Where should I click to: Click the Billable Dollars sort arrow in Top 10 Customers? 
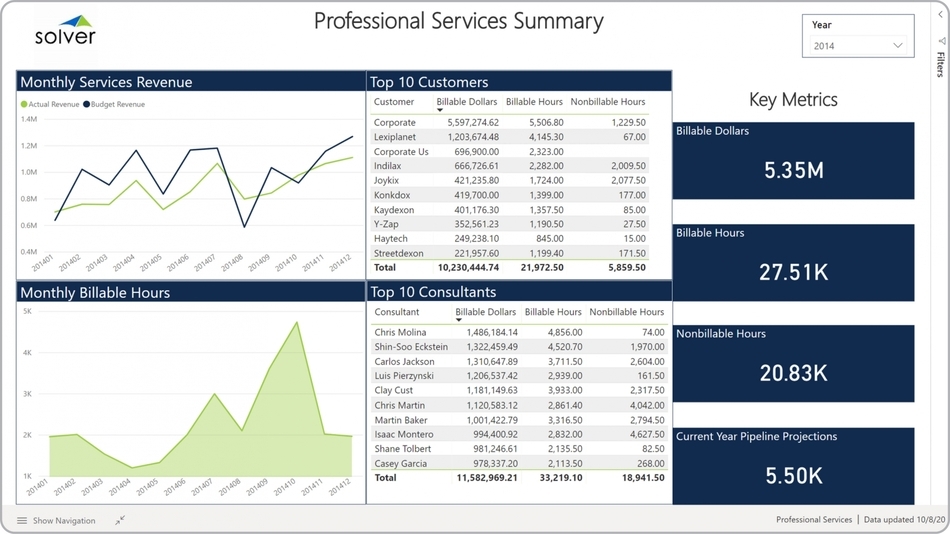click(440, 110)
